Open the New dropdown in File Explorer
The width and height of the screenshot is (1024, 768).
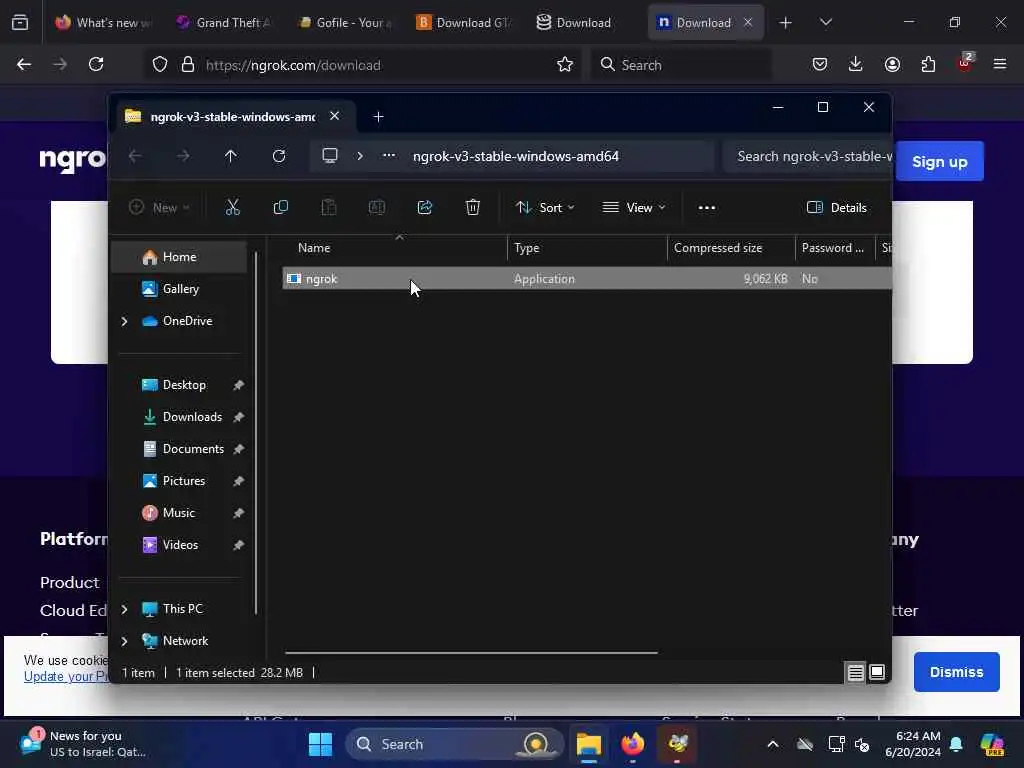pos(159,208)
